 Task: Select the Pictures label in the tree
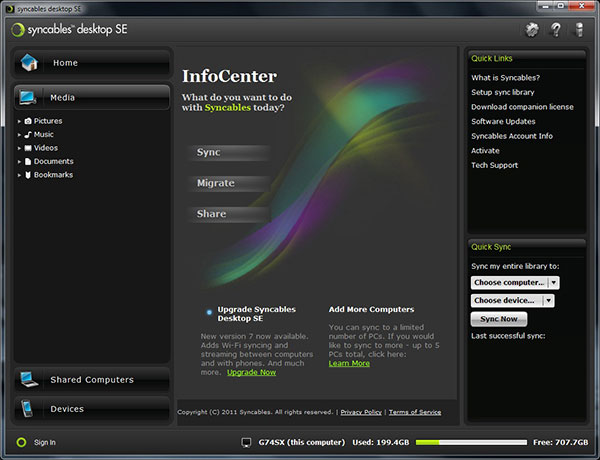click(x=48, y=121)
